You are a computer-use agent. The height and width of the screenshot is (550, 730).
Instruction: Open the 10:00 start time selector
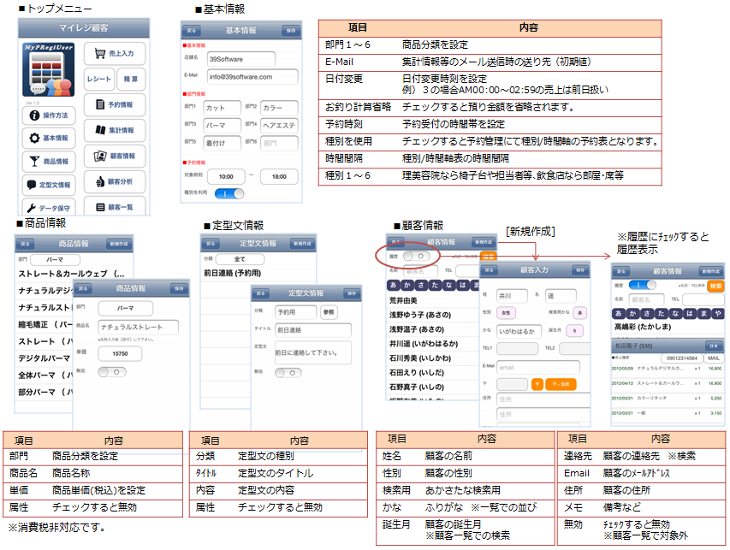226,177
